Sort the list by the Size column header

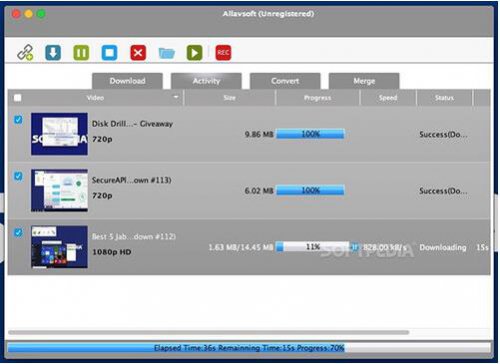230,98
